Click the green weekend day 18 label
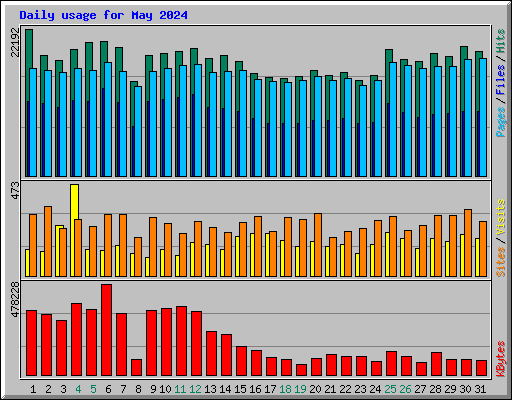The height and width of the screenshot is (400, 512). [285, 389]
